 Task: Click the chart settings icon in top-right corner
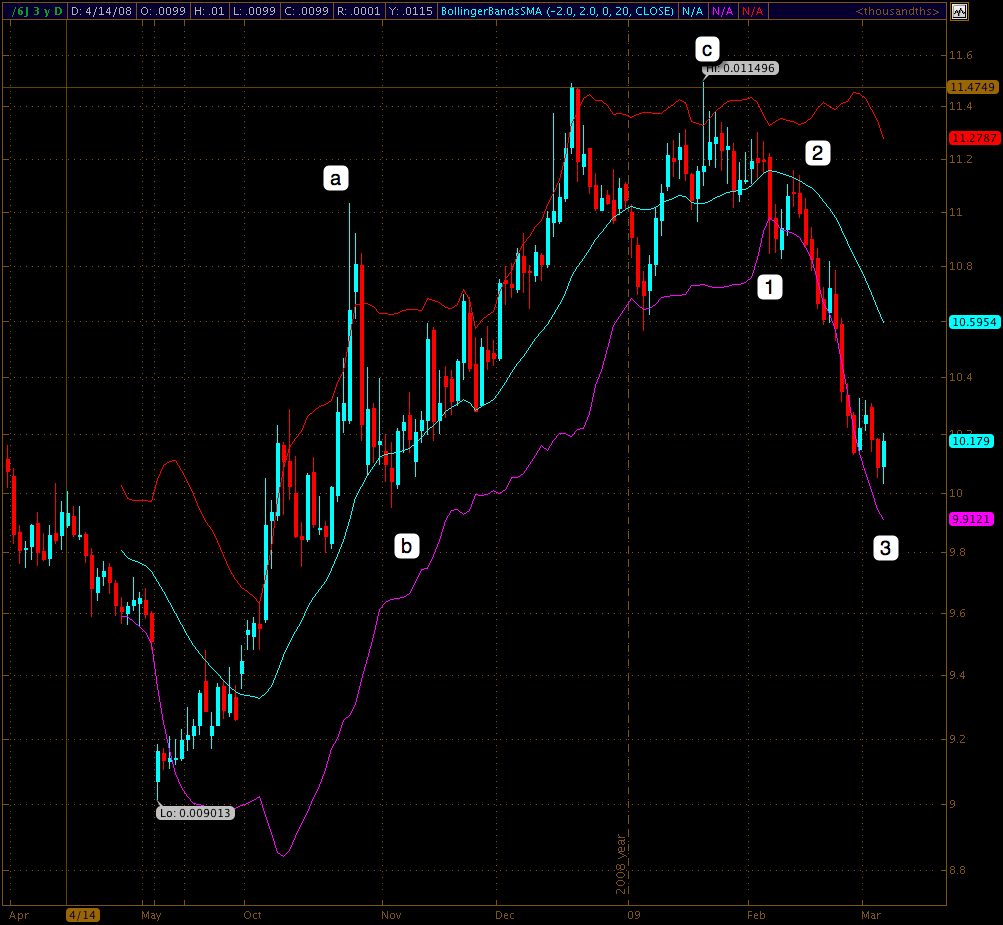pyautogui.click(x=959, y=11)
